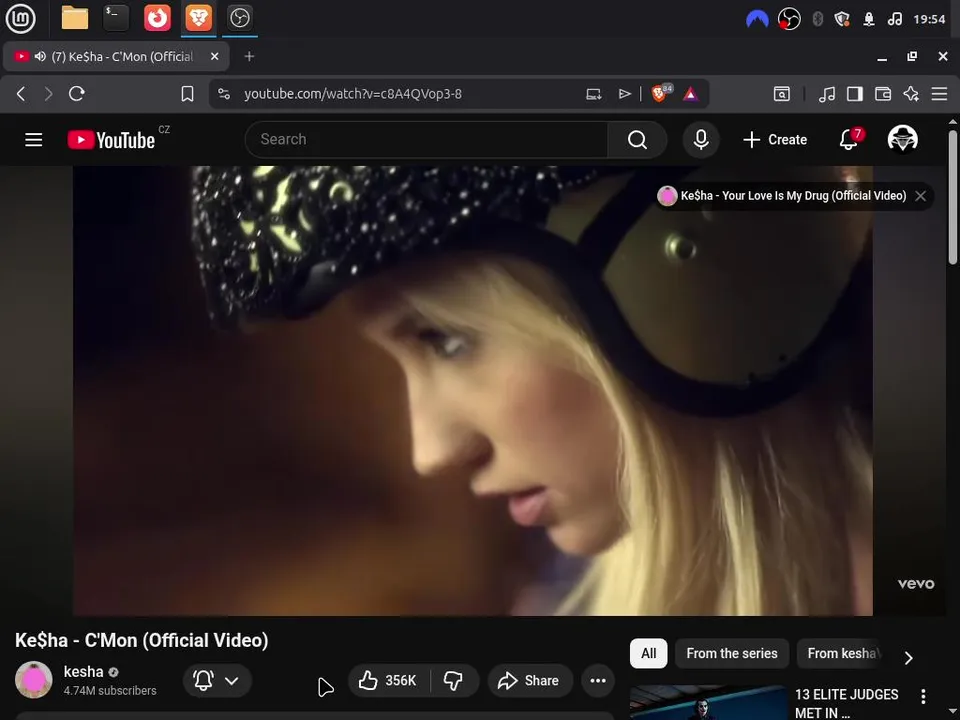This screenshot has width=960, height=720.
Task: Click the magnifier search button
Action: (637, 140)
